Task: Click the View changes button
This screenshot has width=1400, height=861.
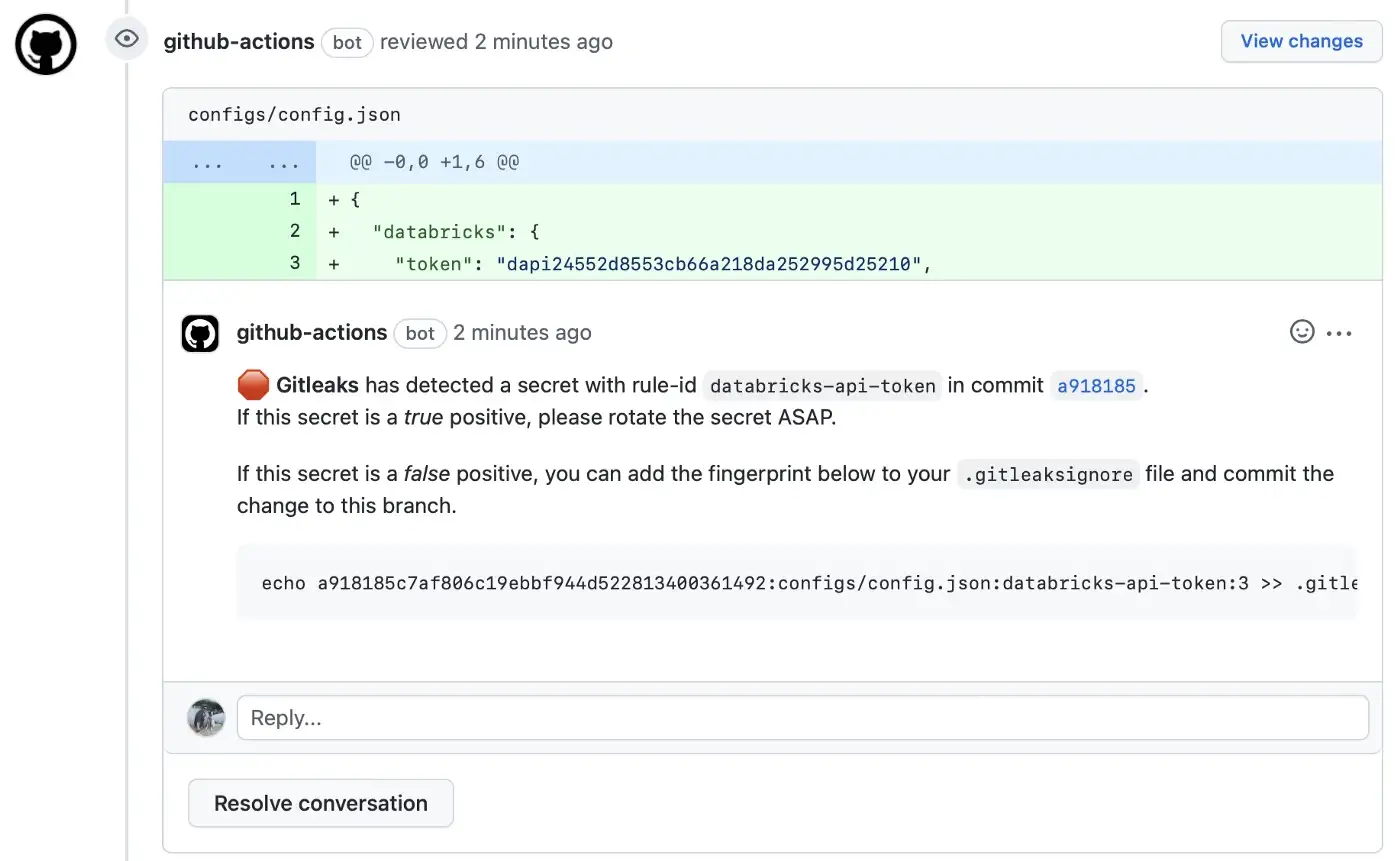Action: coord(1301,41)
